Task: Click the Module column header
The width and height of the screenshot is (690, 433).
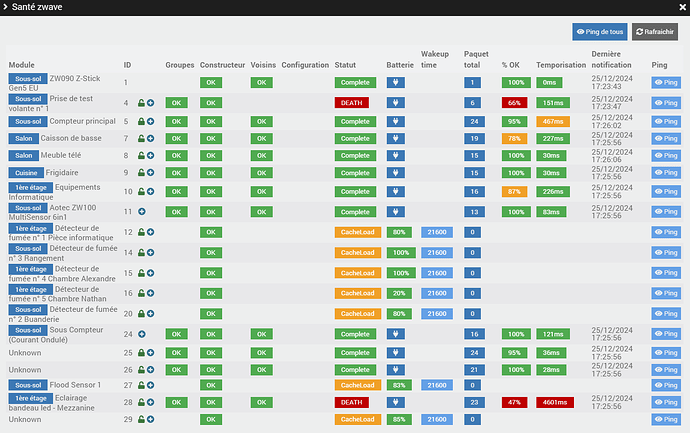Action: point(22,64)
